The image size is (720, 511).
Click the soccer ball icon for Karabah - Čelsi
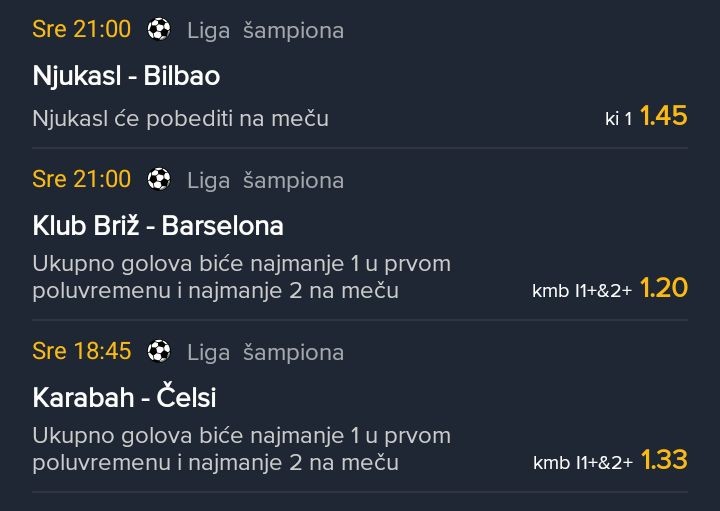click(159, 352)
